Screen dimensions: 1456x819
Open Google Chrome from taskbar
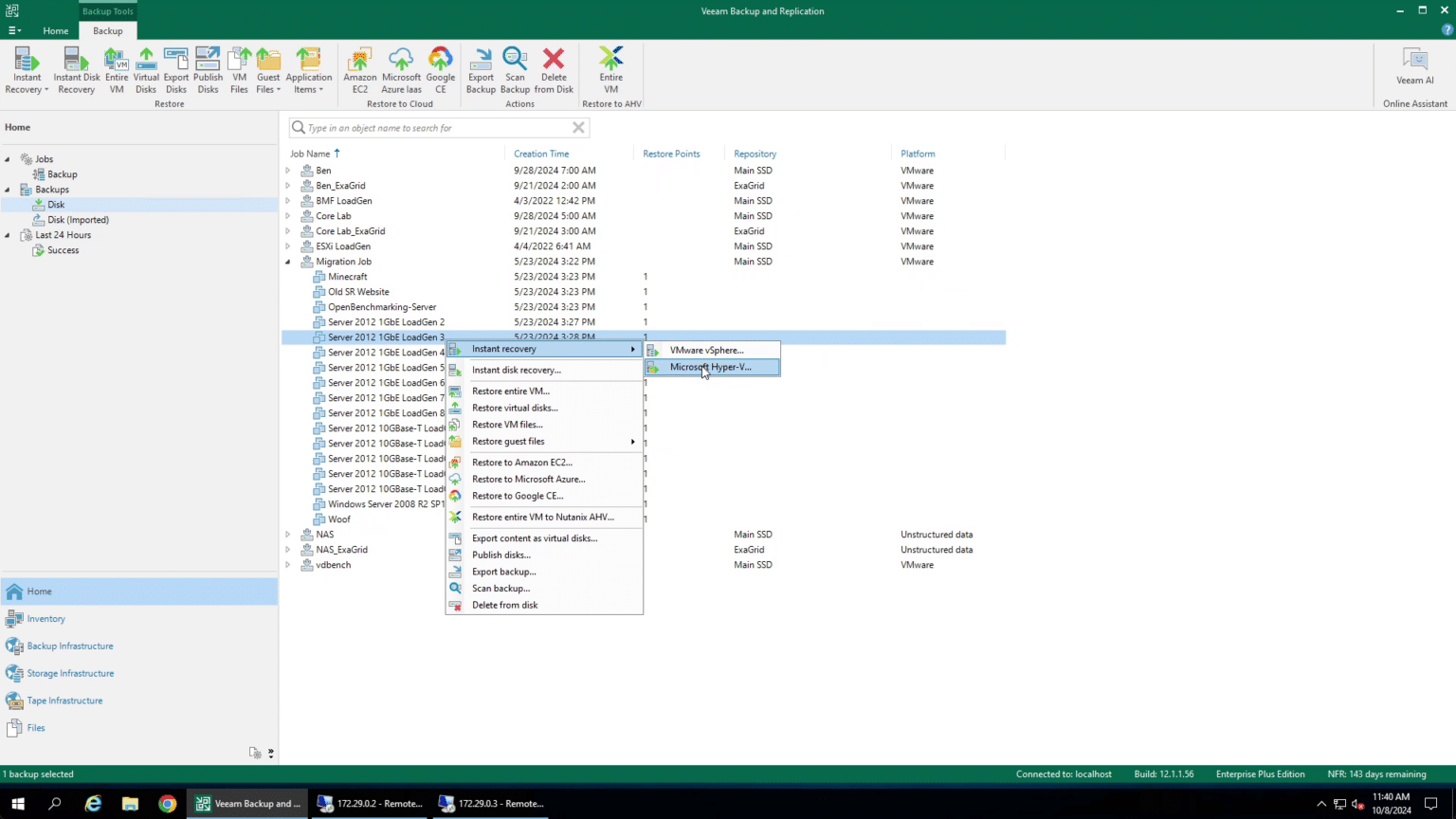pyautogui.click(x=168, y=804)
